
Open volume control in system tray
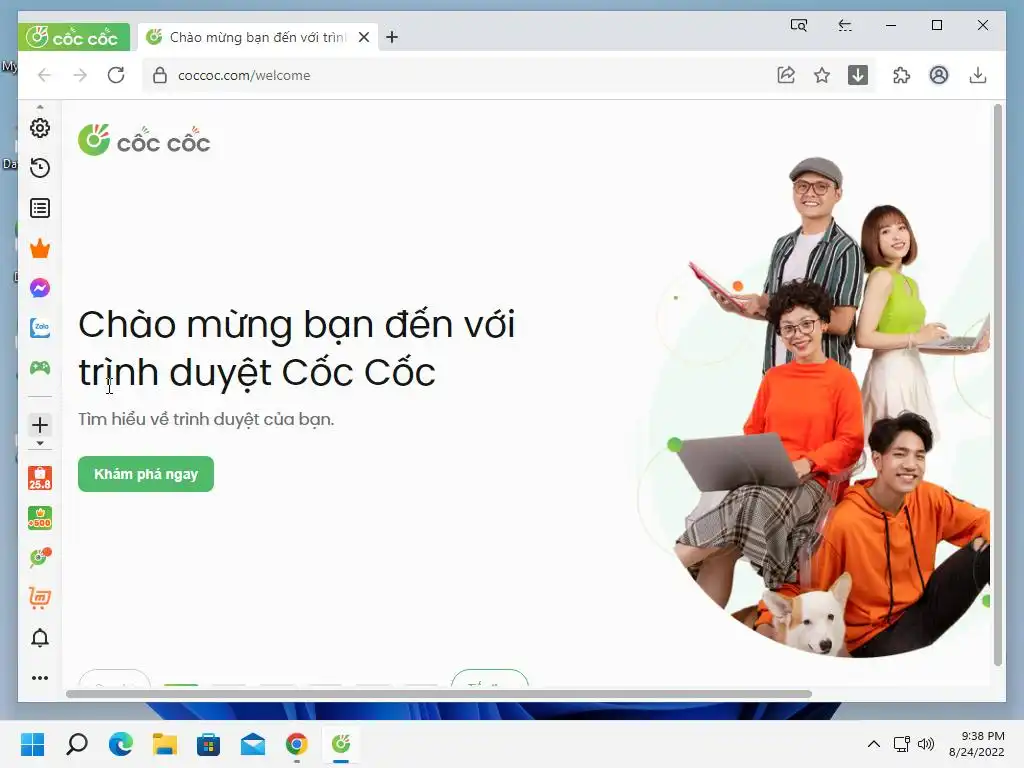point(926,744)
